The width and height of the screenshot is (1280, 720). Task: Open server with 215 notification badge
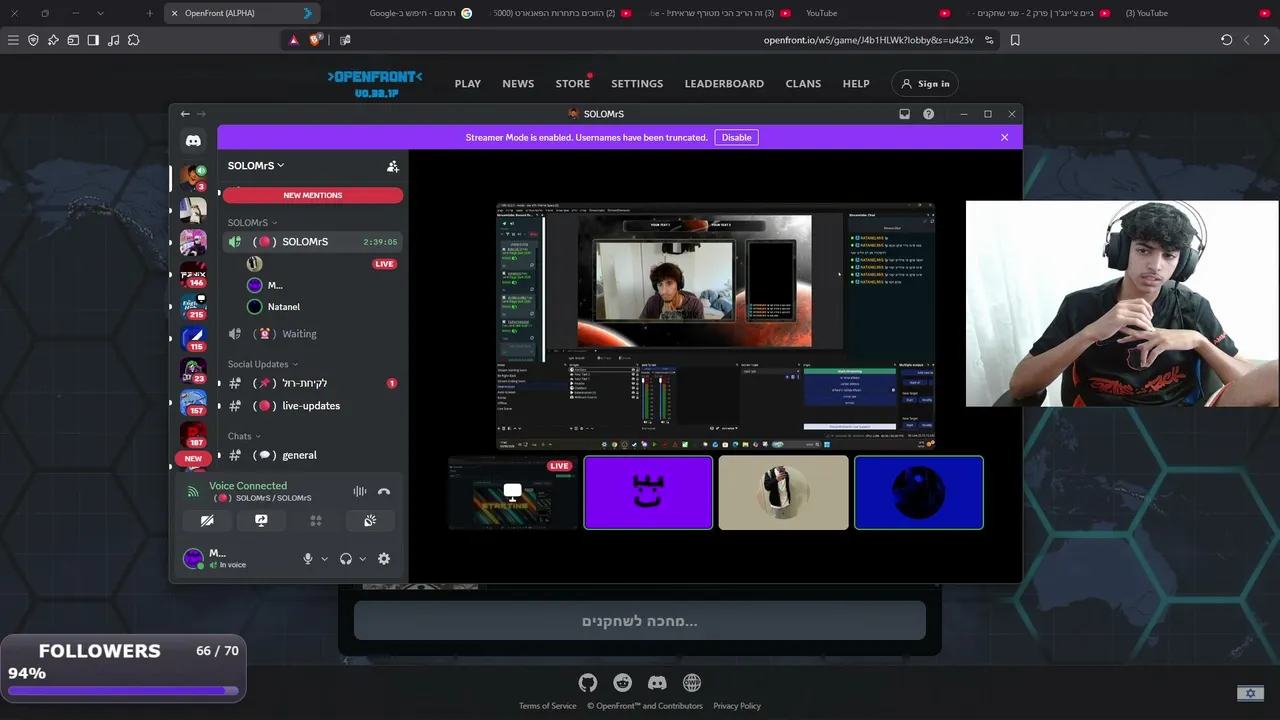pyautogui.click(x=193, y=306)
